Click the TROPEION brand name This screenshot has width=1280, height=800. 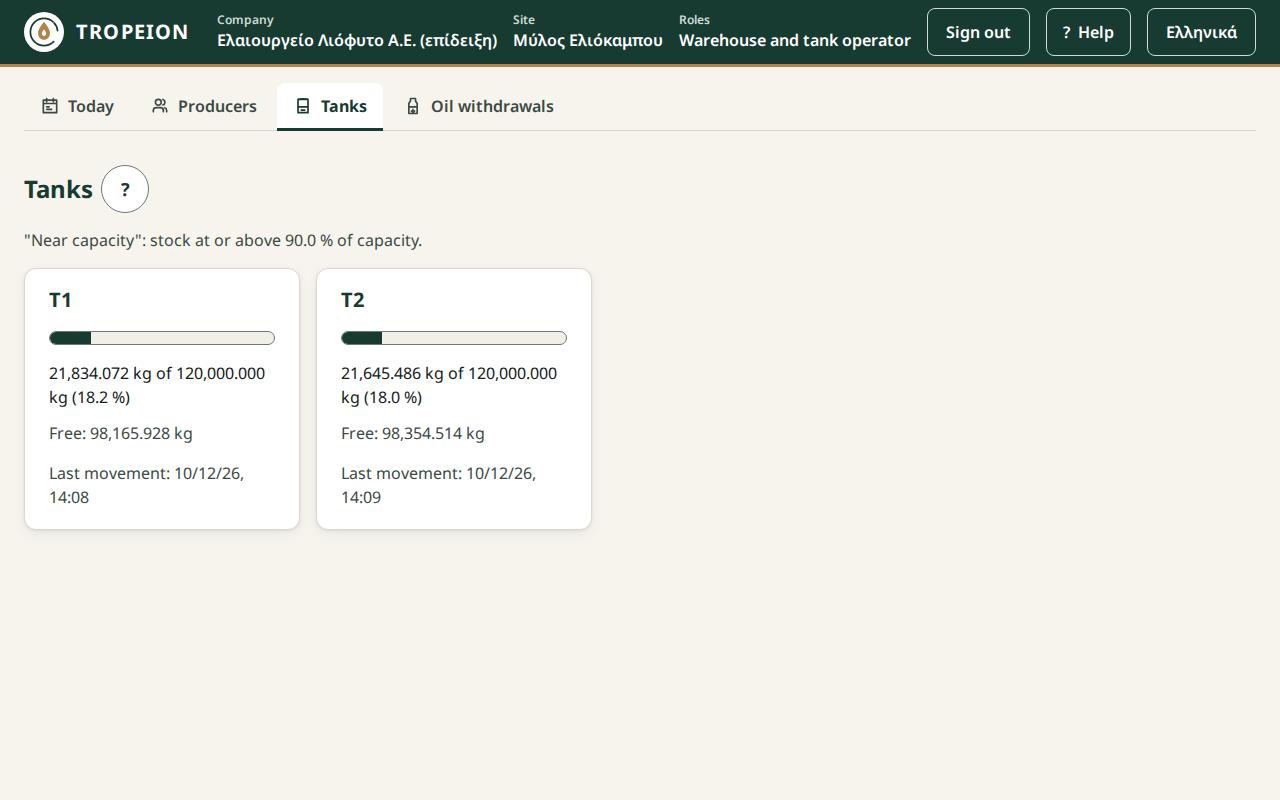pyautogui.click(x=132, y=32)
